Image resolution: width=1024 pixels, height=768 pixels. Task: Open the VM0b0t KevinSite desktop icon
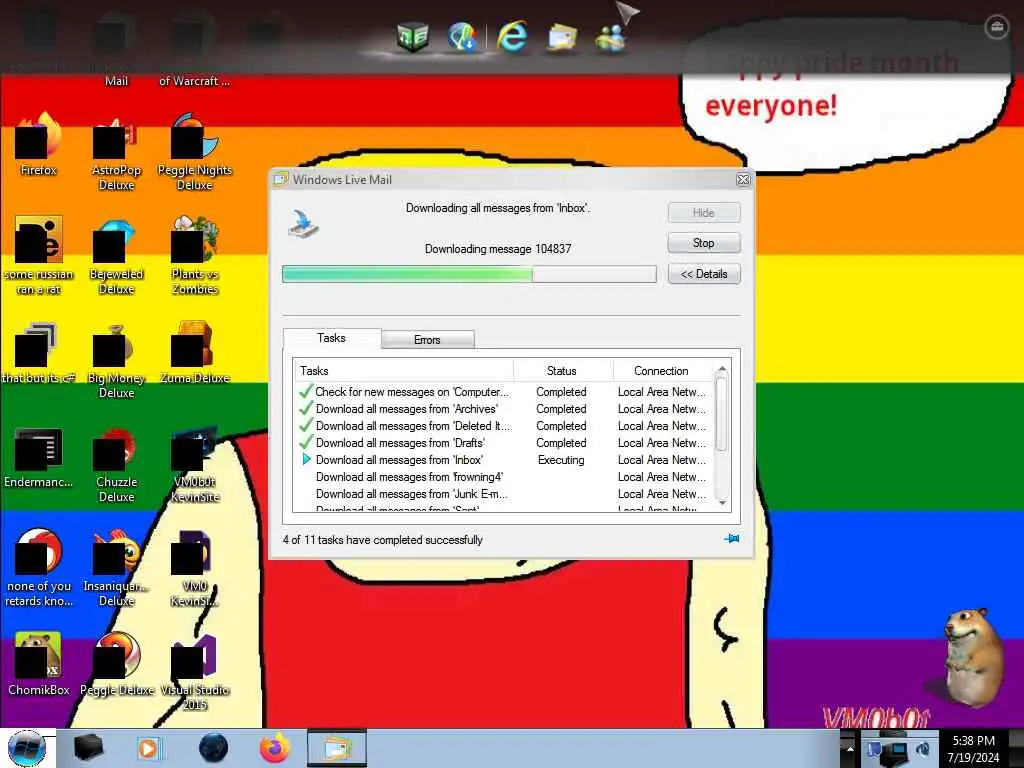point(195,465)
